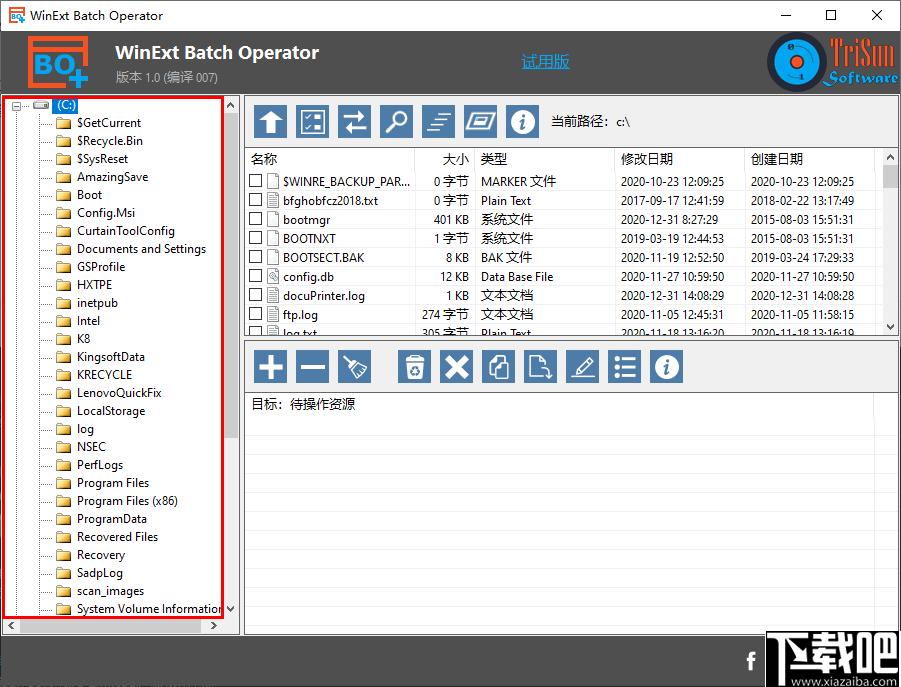Open the inetpub folder
Image resolution: width=901 pixels, height=687 pixels.
coord(97,303)
